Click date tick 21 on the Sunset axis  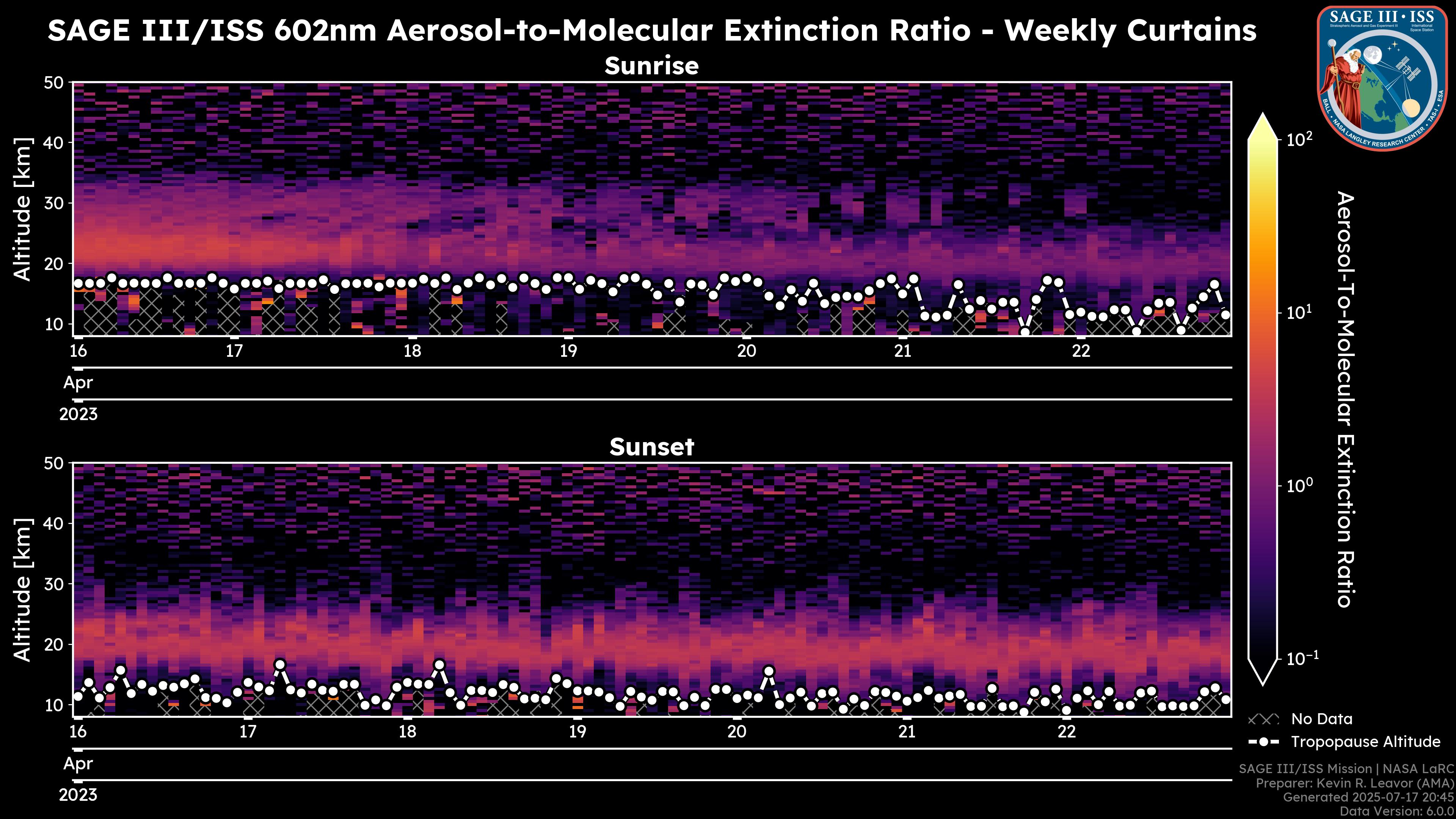(907, 731)
